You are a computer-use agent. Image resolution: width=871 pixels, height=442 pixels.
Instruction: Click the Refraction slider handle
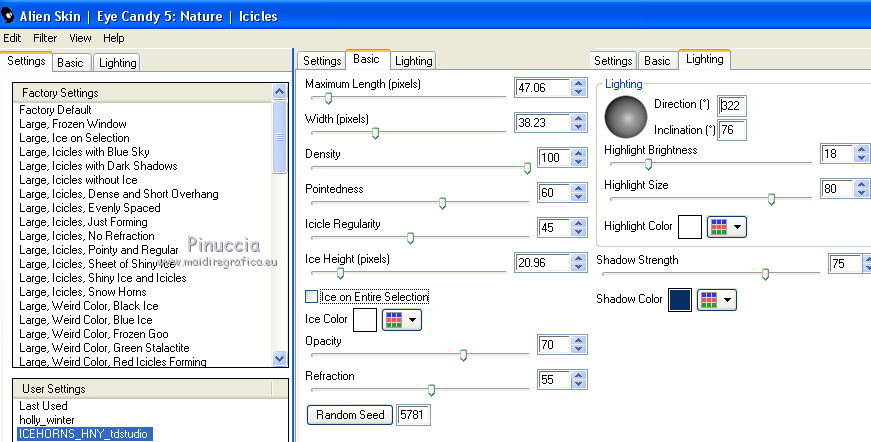click(431, 390)
